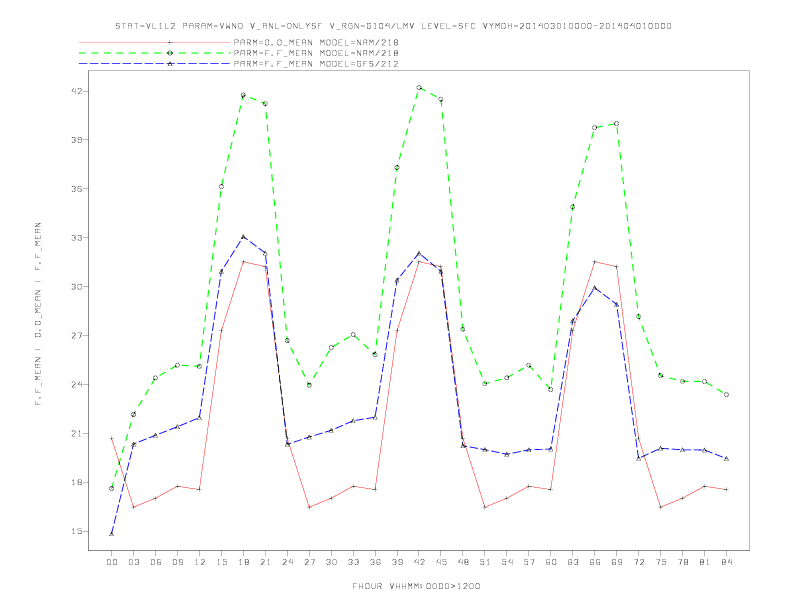
Task: Click y-axis tick label 30
Action: [x=77, y=286]
